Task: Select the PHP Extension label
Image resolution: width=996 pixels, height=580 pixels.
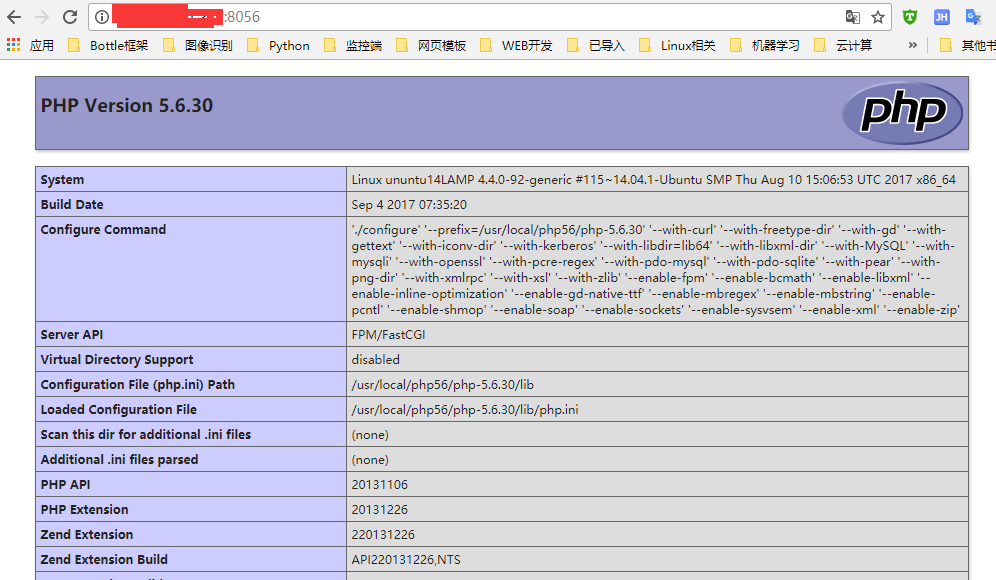Action: [x=84, y=509]
